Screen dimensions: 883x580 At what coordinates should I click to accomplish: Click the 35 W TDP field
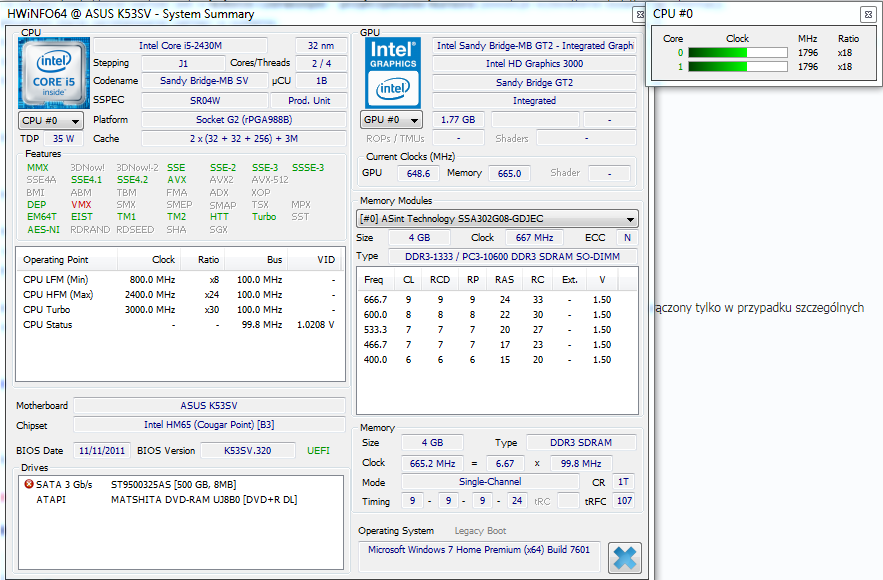pyautogui.click(x=64, y=139)
